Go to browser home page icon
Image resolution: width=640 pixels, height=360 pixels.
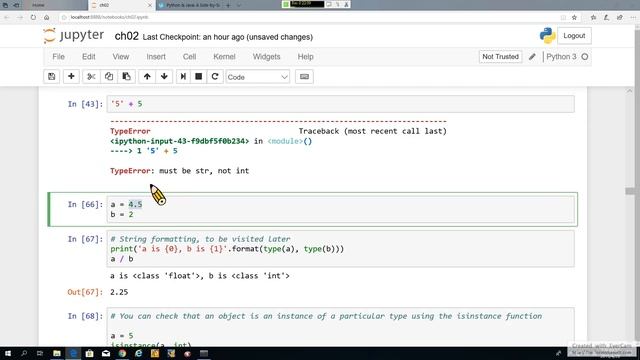(47, 17)
